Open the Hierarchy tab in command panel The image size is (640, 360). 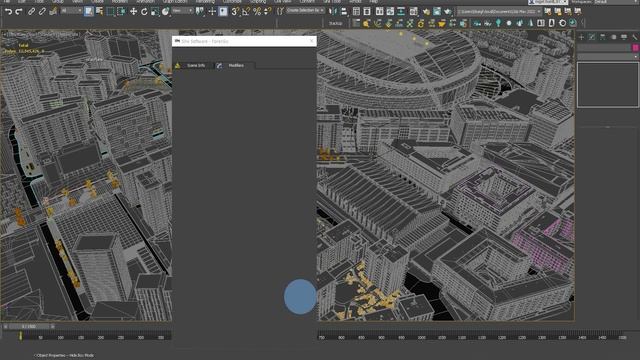[602, 37]
